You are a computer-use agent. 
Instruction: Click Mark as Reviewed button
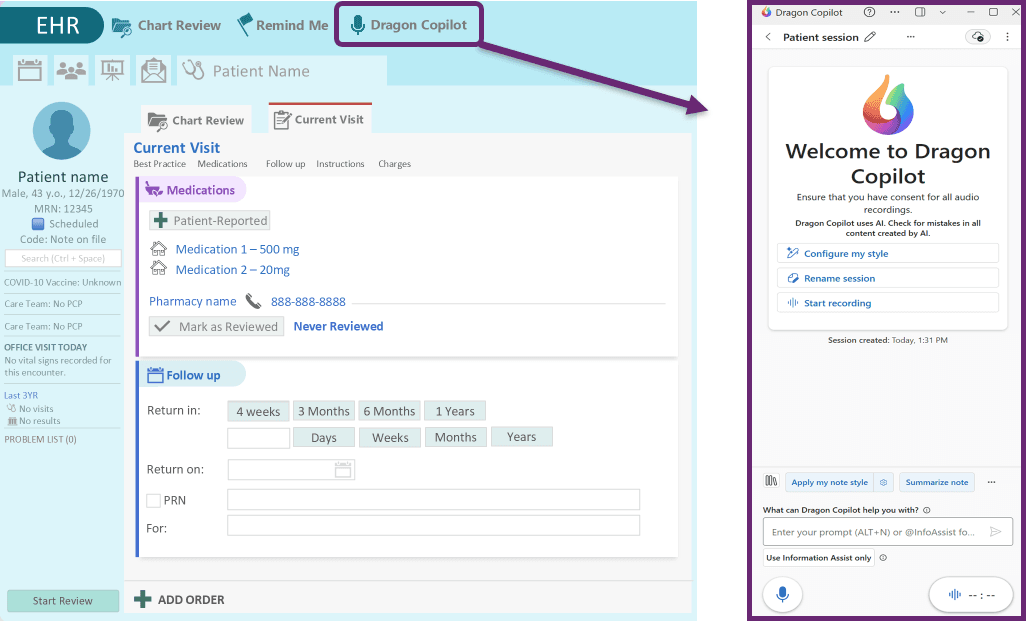pos(217,326)
